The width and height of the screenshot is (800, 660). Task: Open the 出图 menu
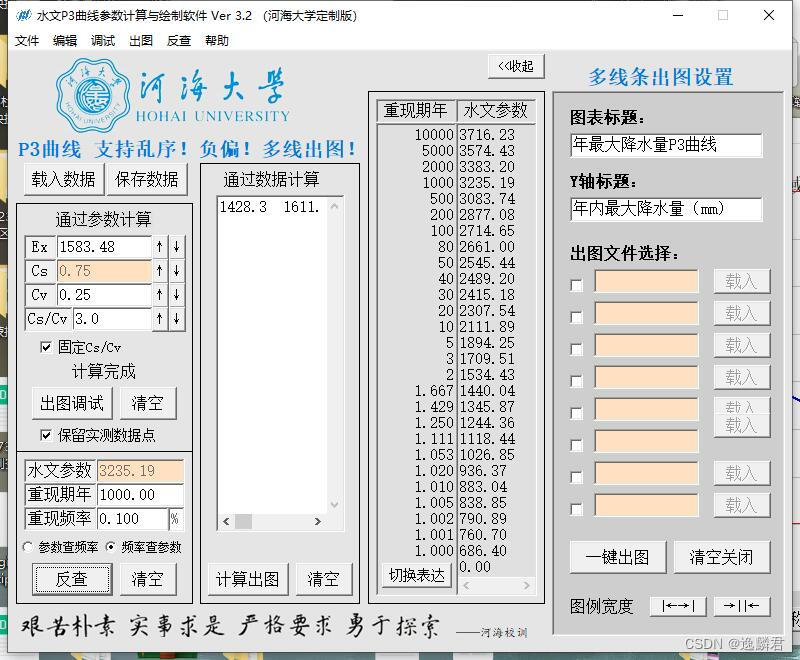140,41
